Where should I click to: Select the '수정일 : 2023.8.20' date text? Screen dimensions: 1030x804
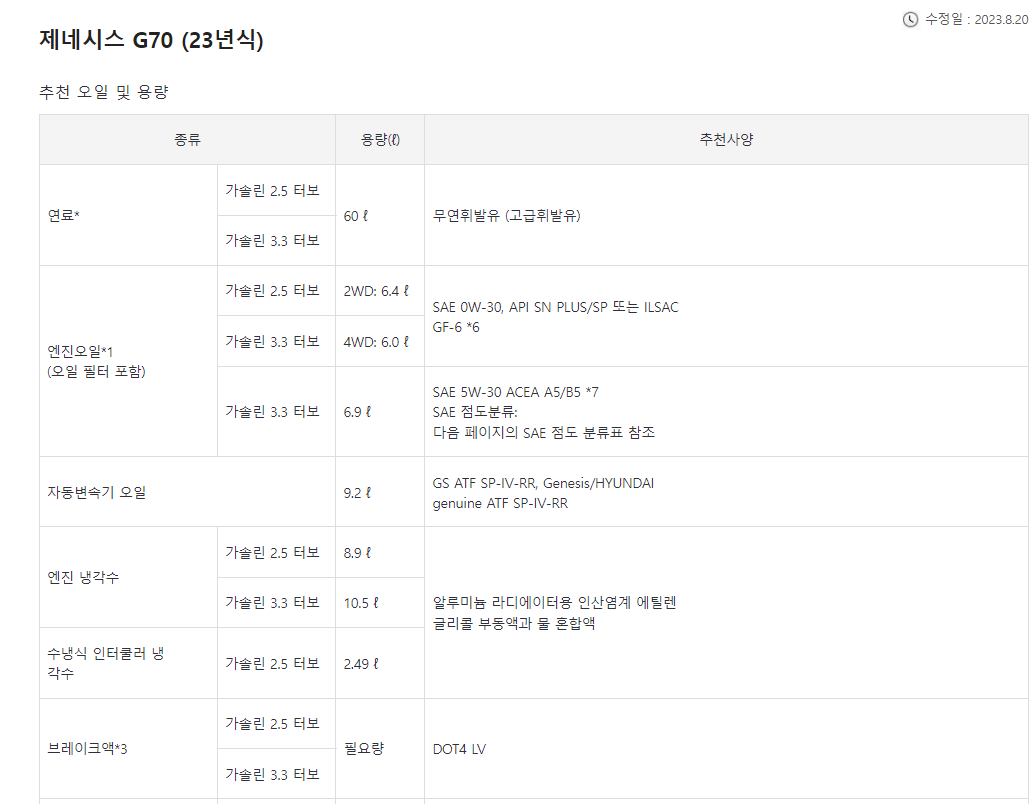tap(976, 20)
